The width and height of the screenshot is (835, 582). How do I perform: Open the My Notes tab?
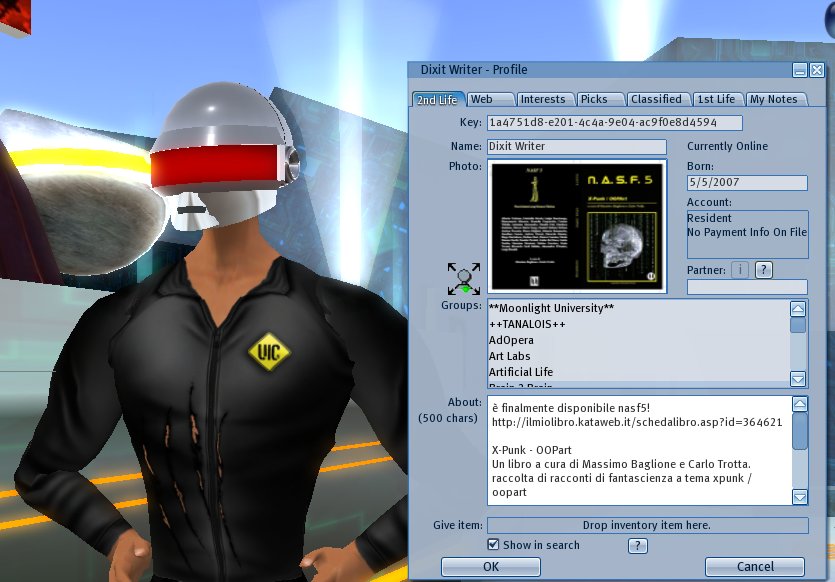click(776, 99)
